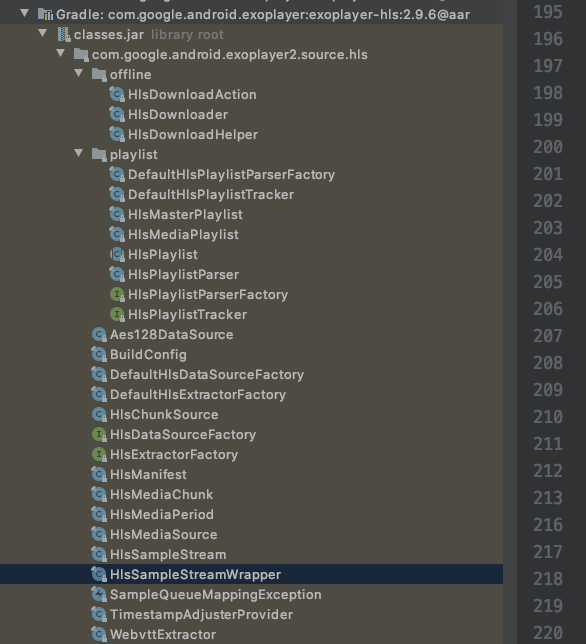Click the BuildConfig class icon
Image resolution: width=586 pixels, height=644 pixels.
tap(99, 355)
